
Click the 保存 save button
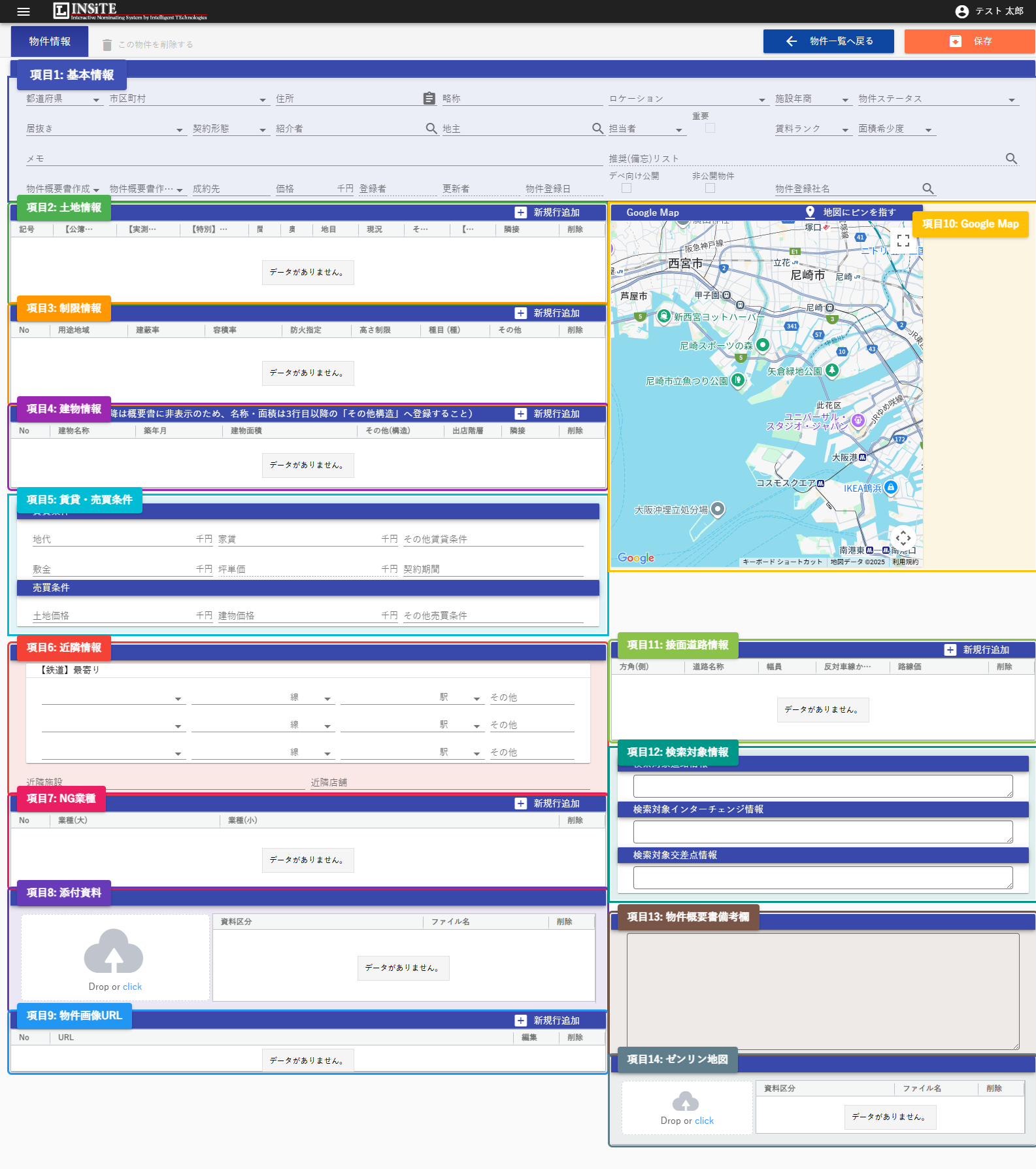tap(969, 41)
